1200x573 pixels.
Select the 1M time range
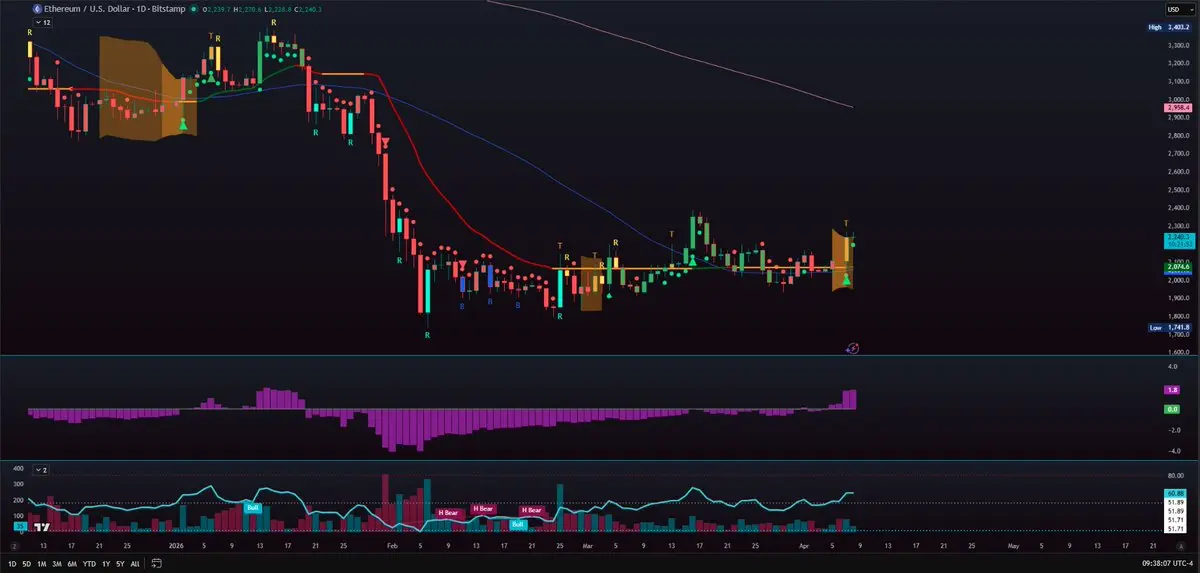(x=41, y=565)
